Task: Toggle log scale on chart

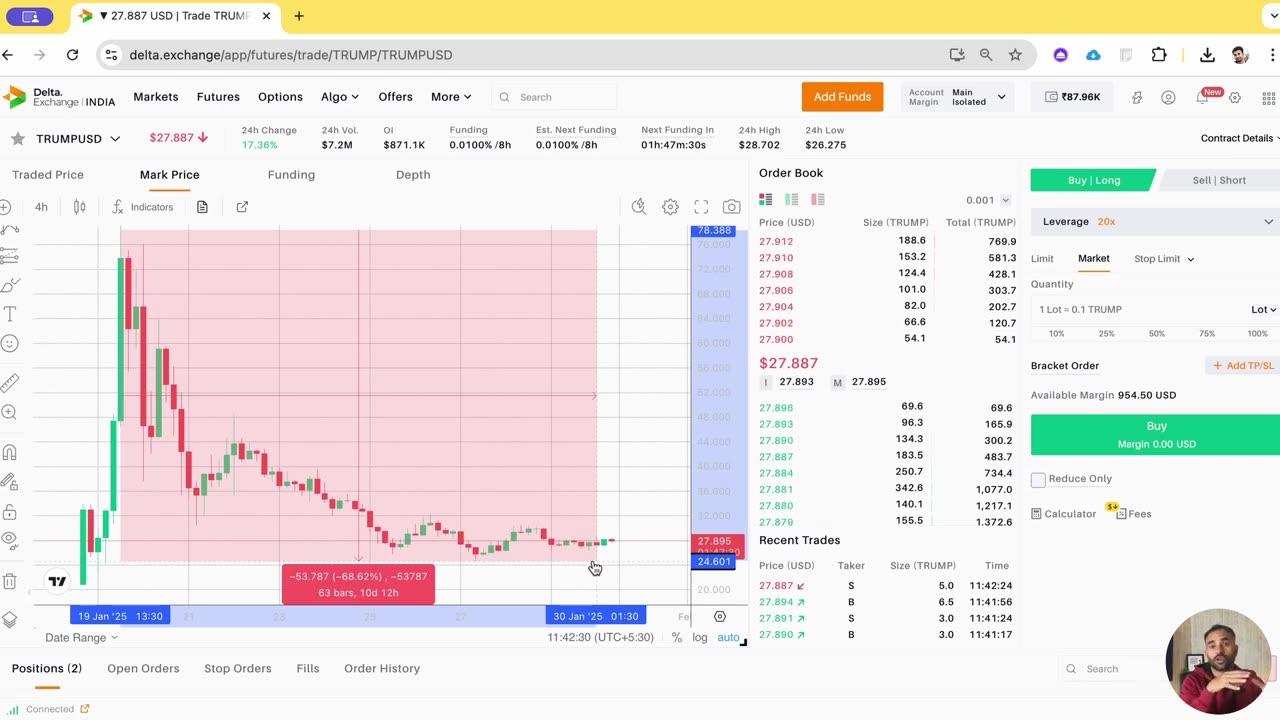Action: pyautogui.click(x=700, y=637)
